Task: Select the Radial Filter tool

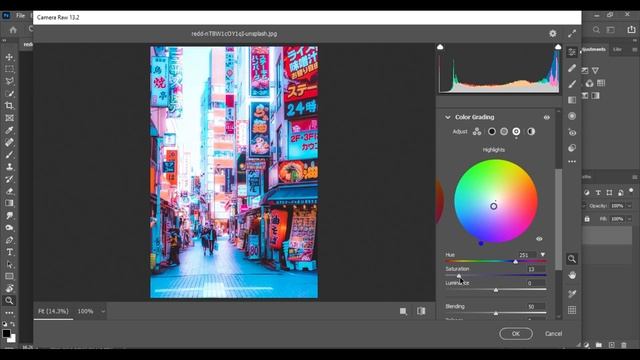Action: click(x=572, y=116)
